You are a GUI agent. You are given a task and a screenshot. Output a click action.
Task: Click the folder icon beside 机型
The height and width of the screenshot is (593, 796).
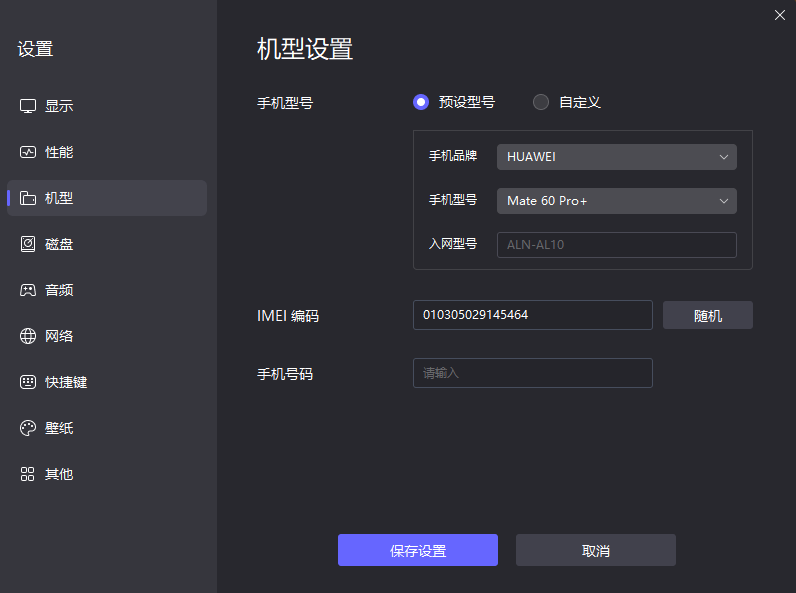coord(28,198)
